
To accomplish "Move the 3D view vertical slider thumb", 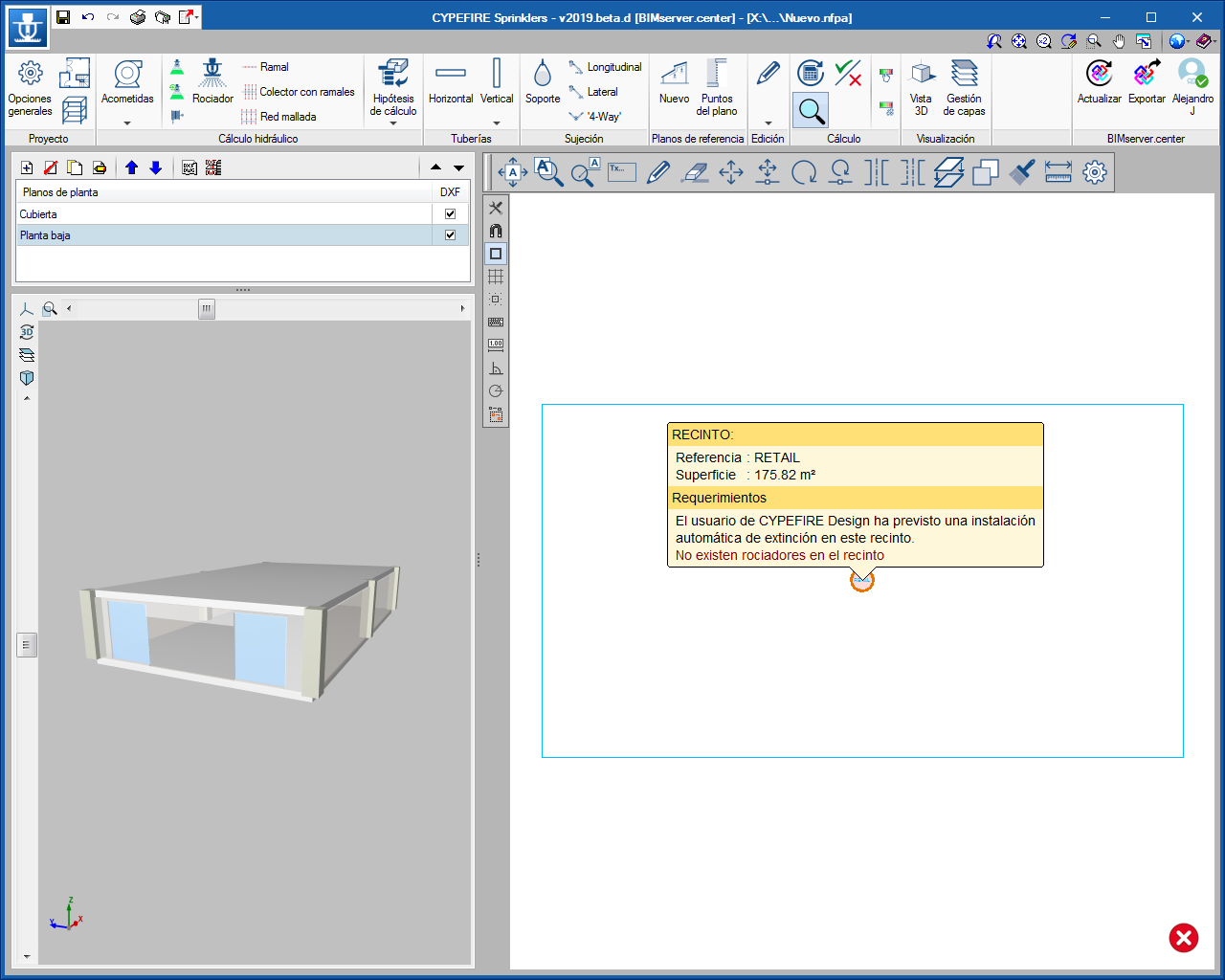I will pos(27,645).
